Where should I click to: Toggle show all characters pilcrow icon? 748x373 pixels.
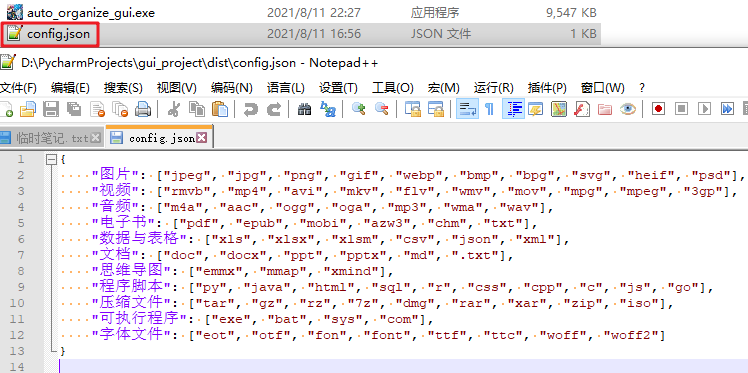(x=489, y=109)
